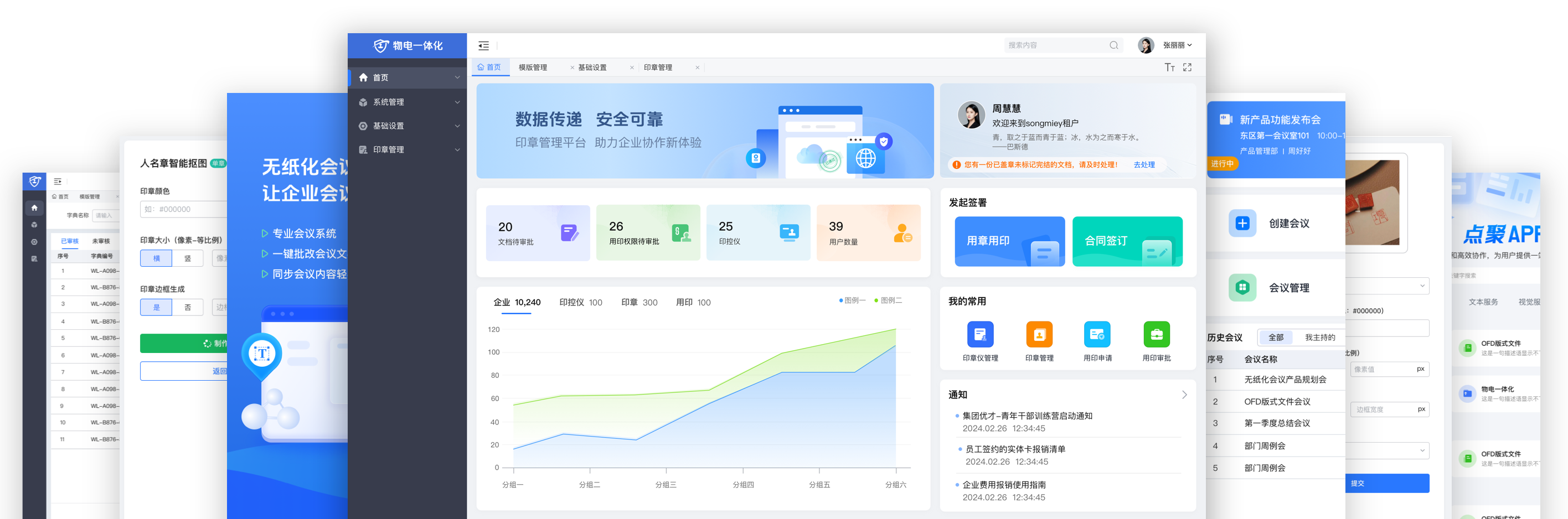Screen dimensions: 1568x519
Task: Open the 张丽丽 user dropdown
Action: tap(1177, 45)
